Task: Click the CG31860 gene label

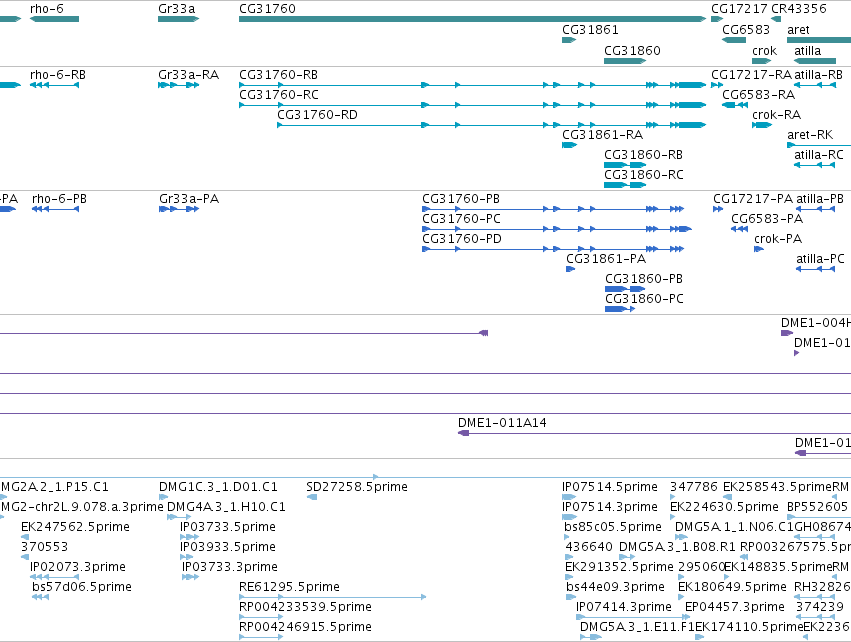Action: [632, 51]
